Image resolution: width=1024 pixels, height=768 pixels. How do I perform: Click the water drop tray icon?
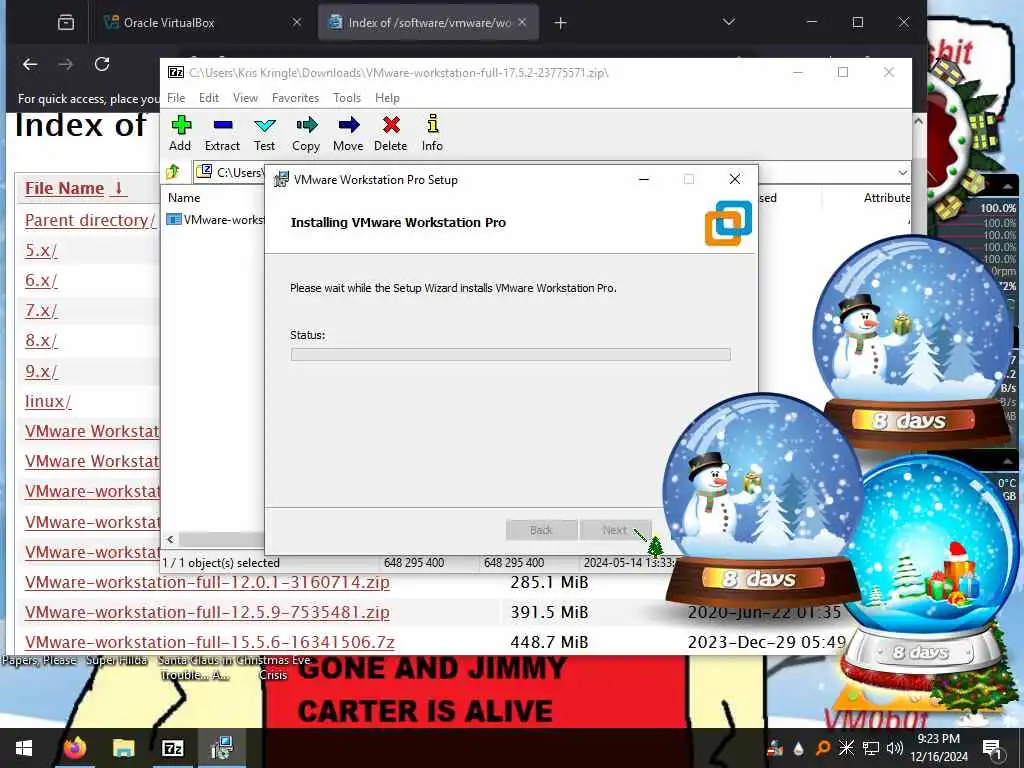799,749
